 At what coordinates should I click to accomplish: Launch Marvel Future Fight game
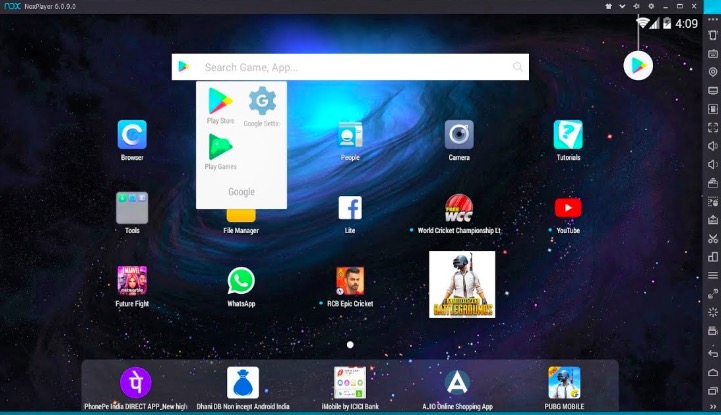(132, 280)
